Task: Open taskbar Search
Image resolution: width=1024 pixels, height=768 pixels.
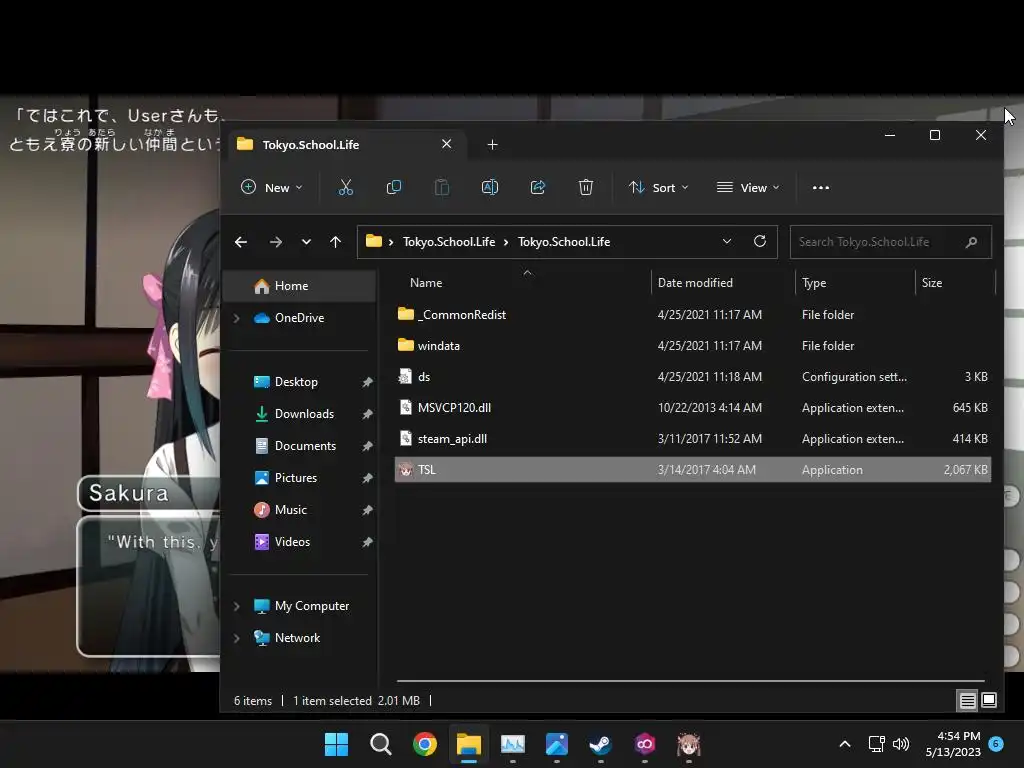Action: (x=381, y=744)
